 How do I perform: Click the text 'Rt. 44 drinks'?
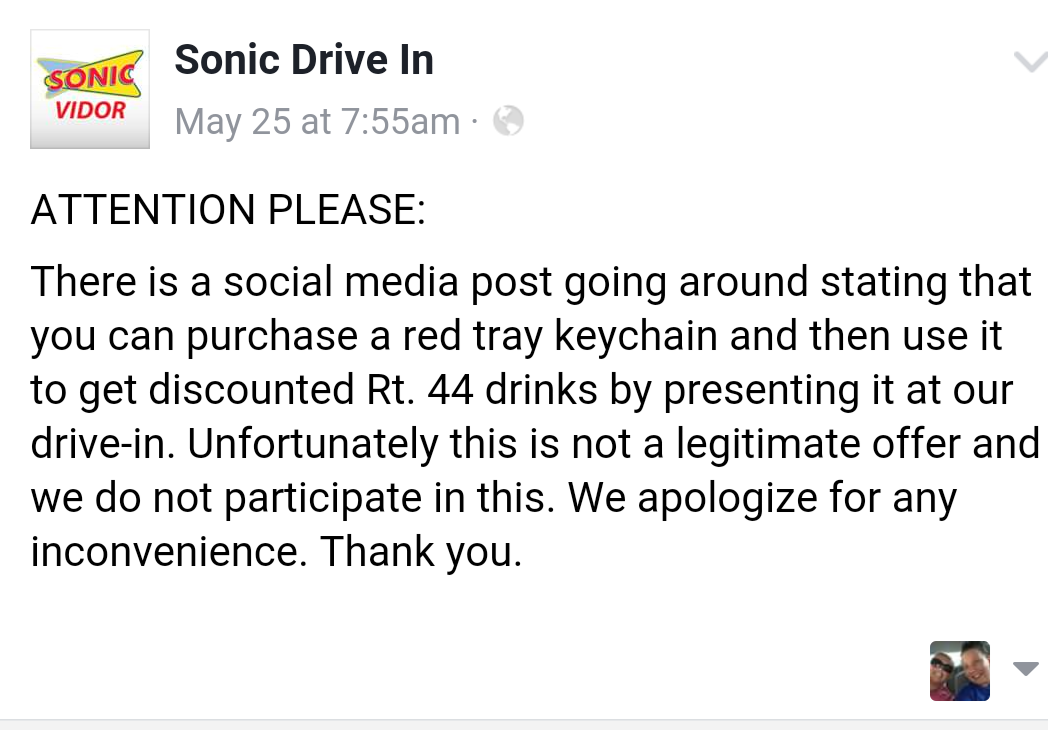pyautogui.click(x=482, y=389)
